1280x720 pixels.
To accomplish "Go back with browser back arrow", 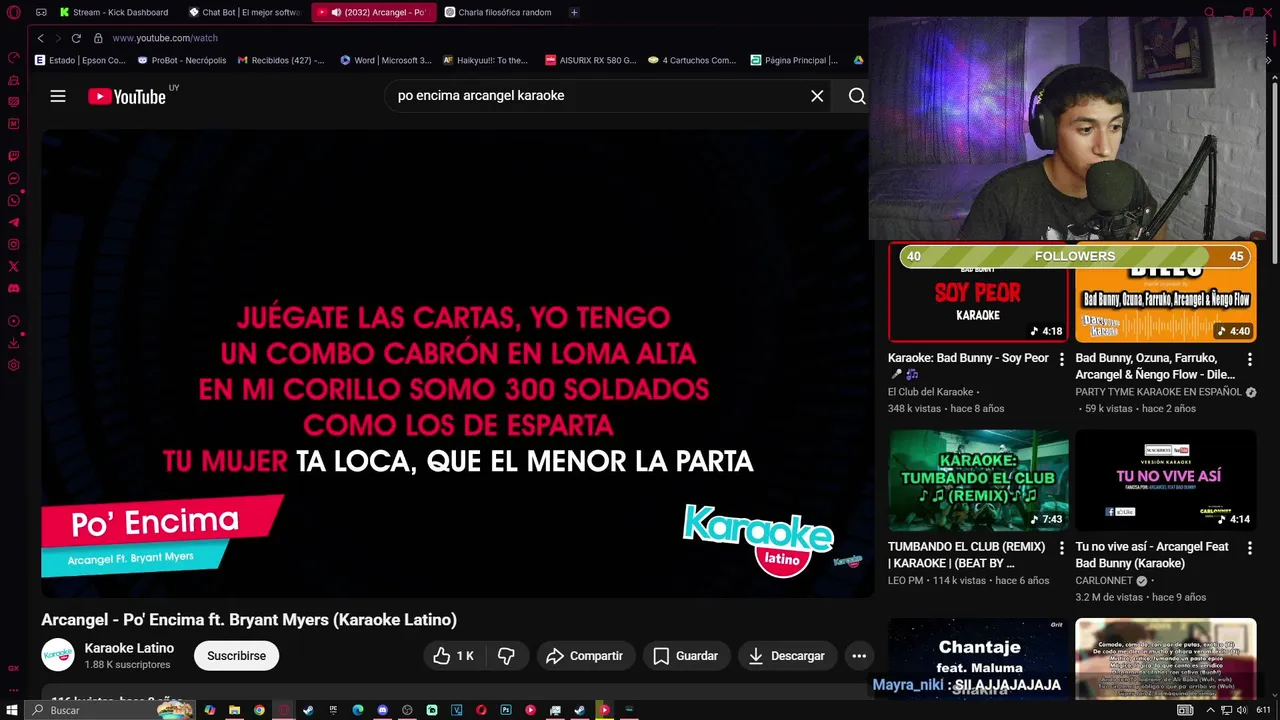I will pos(40,38).
